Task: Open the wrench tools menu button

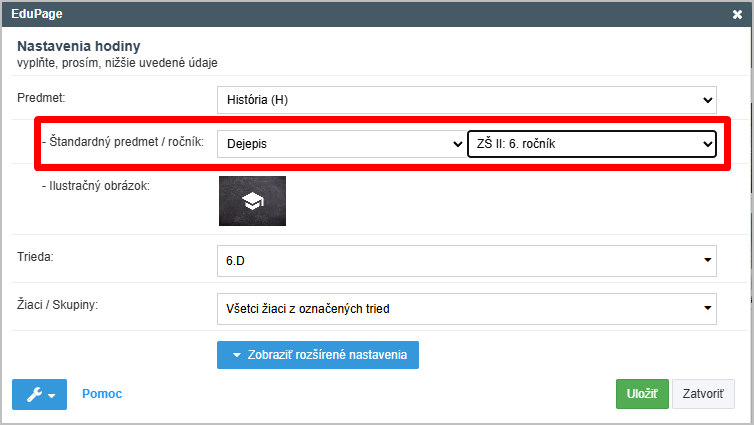Action: (x=39, y=394)
